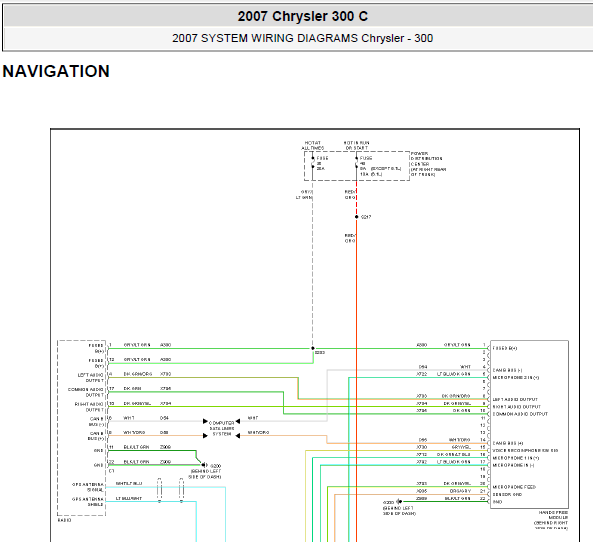Screen dimensions: 593x542
Task: Click the RADIO component label
Action: pos(64,520)
